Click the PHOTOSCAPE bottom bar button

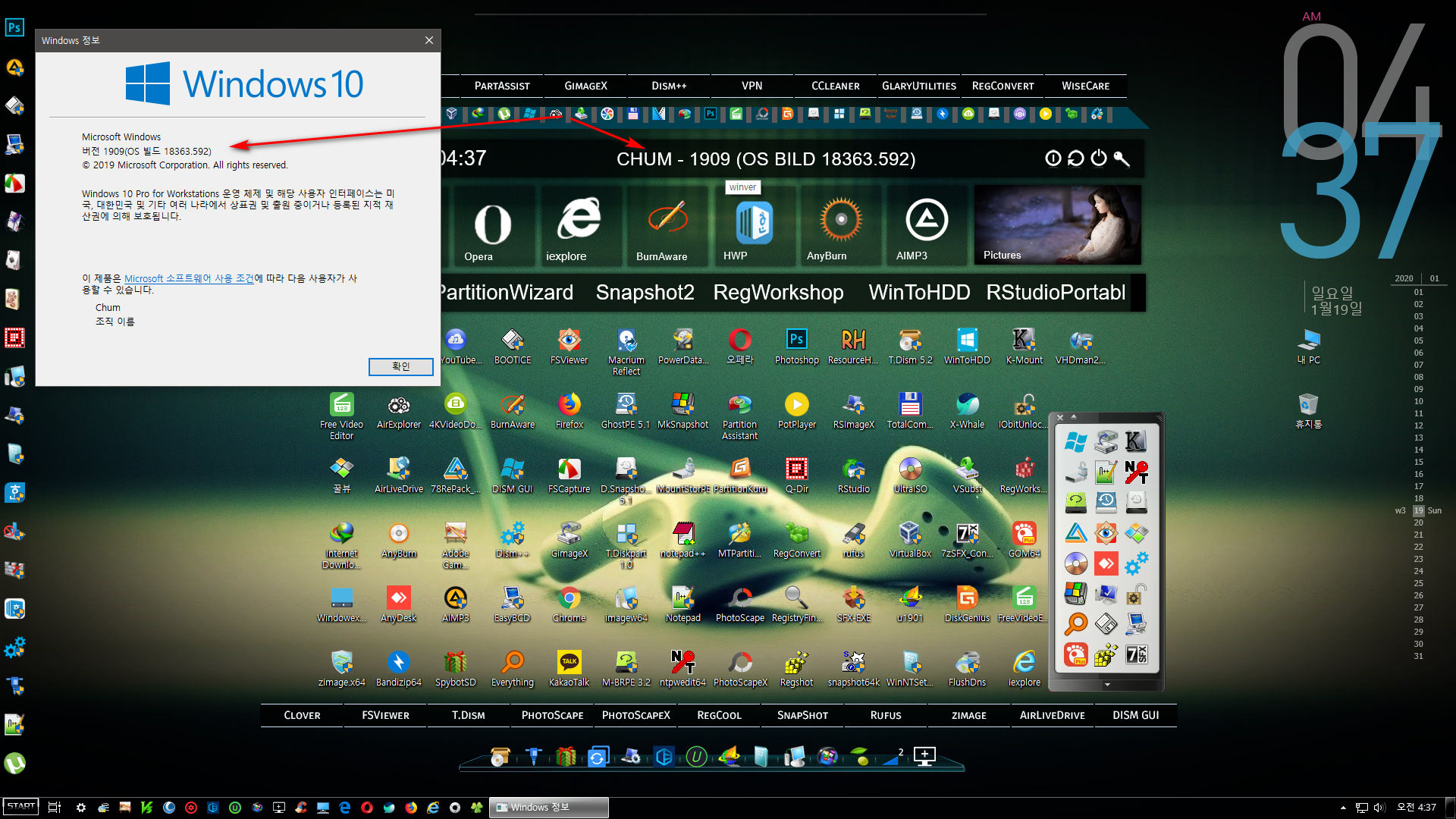pos(552,715)
